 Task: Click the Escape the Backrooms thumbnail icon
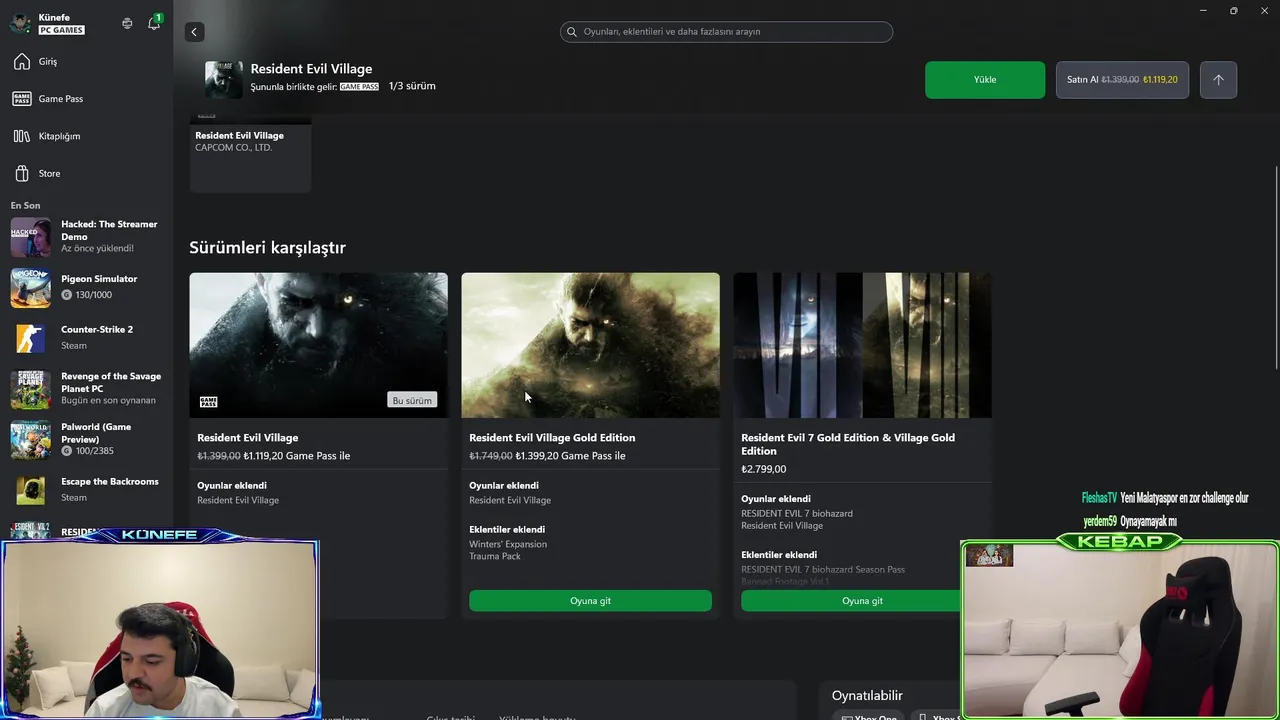click(30, 490)
